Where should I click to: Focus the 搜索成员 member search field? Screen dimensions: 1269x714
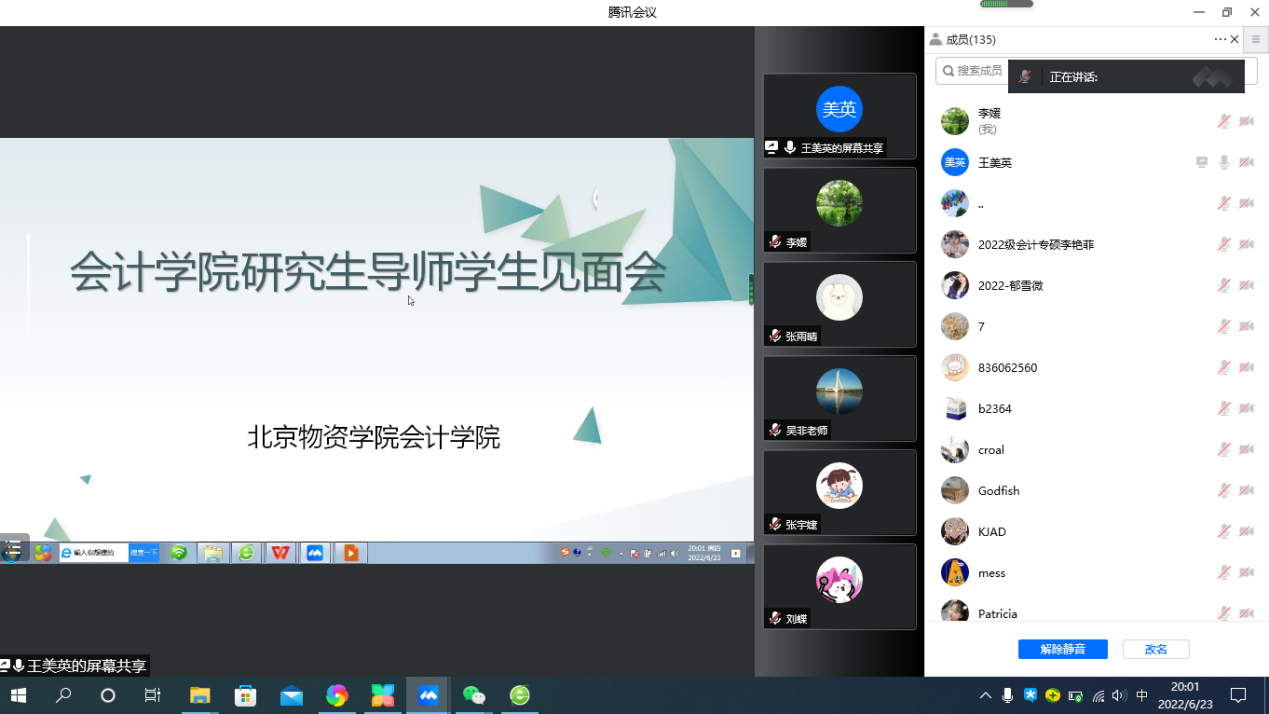[975, 71]
